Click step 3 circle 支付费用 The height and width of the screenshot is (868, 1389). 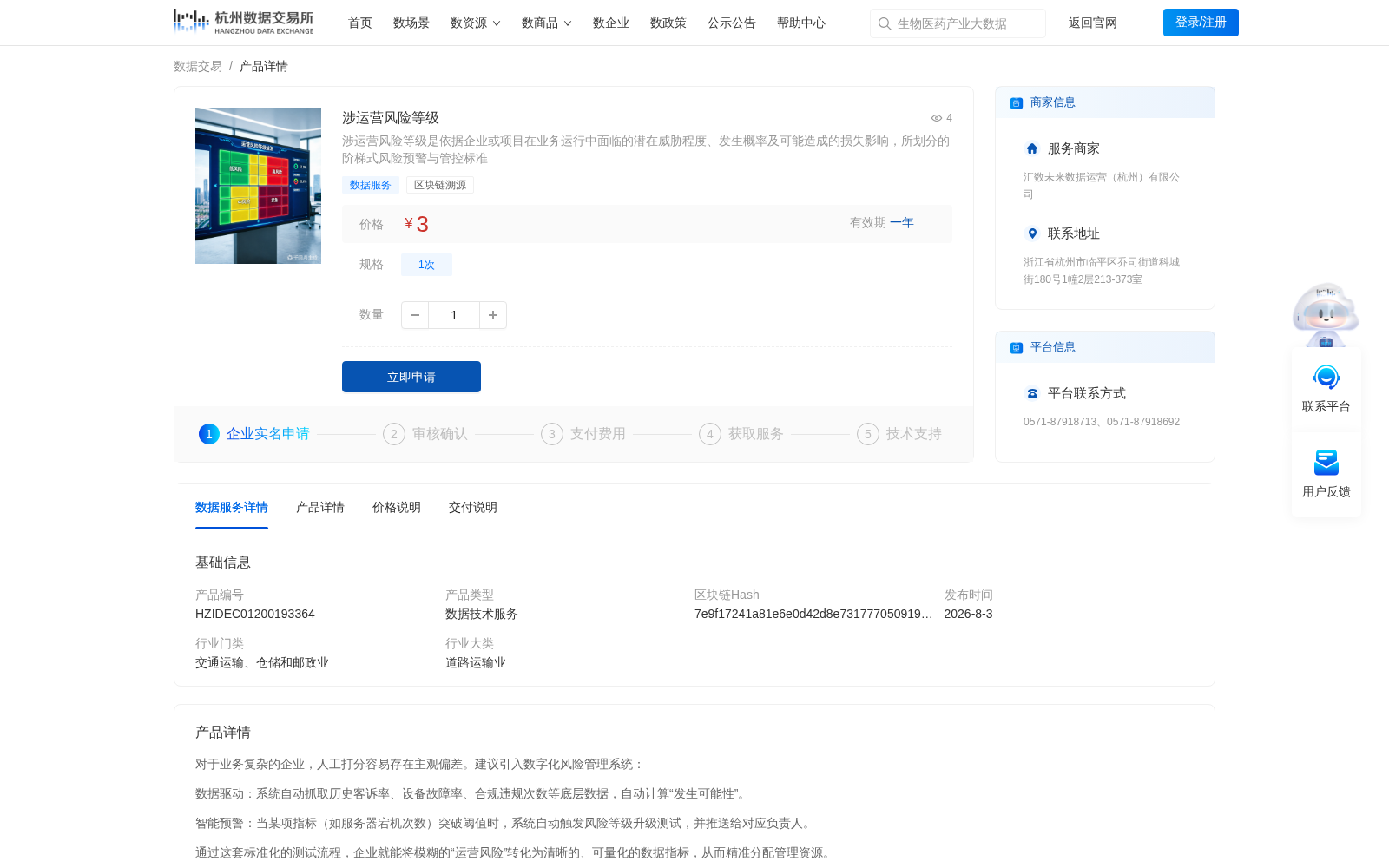[552, 434]
